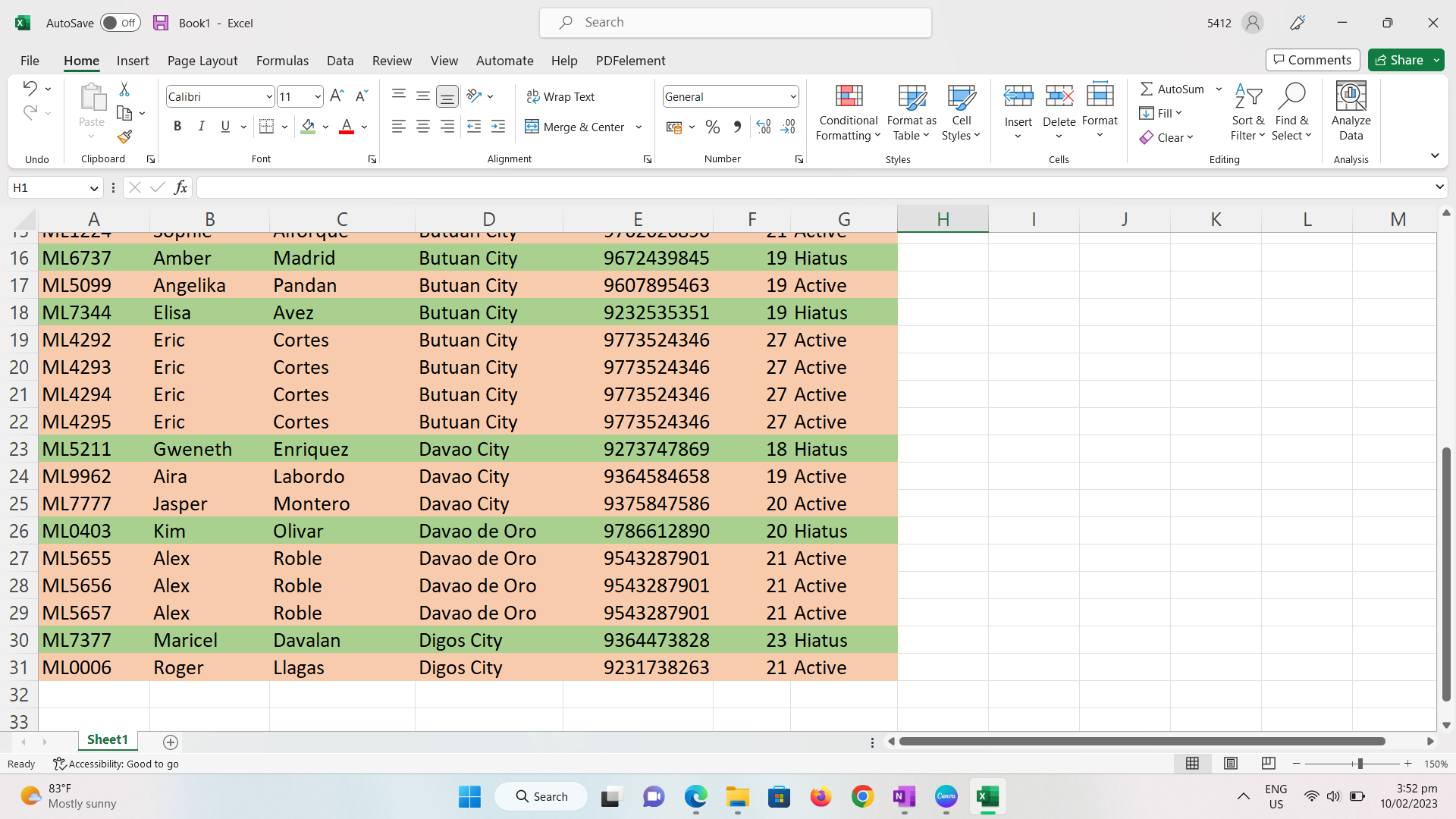Open the font size dropdown
The image size is (1456, 819).
(x=317, y=96)
